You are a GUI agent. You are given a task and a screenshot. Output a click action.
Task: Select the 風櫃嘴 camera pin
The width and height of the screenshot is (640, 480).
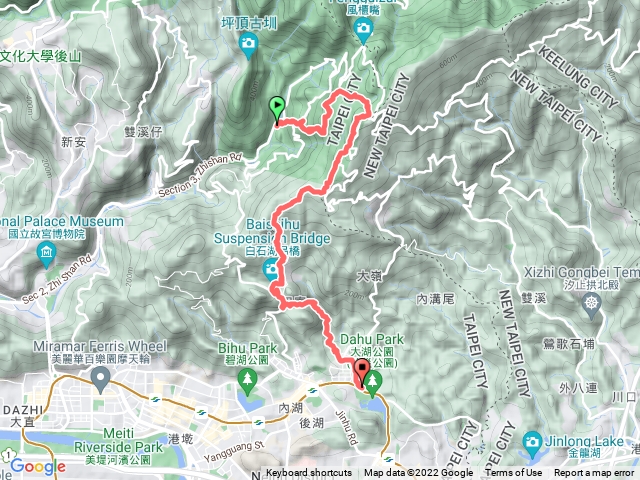(x=363, y=30)
